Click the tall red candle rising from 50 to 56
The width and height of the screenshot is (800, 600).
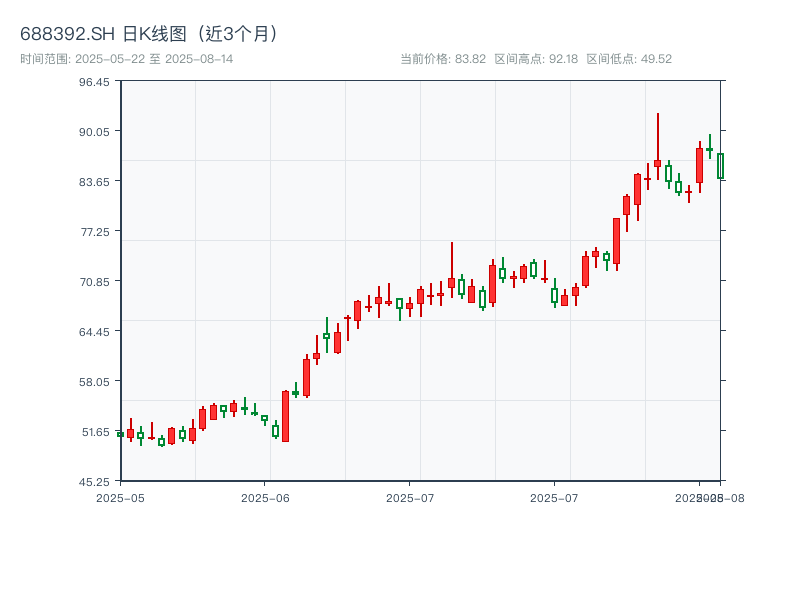click(285, 416)
